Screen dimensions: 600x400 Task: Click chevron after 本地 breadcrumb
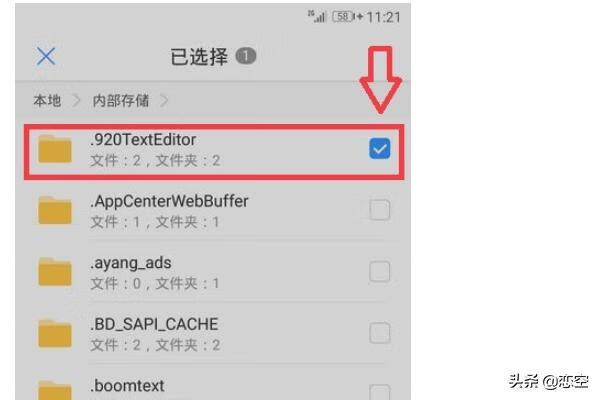pos(77,101)
